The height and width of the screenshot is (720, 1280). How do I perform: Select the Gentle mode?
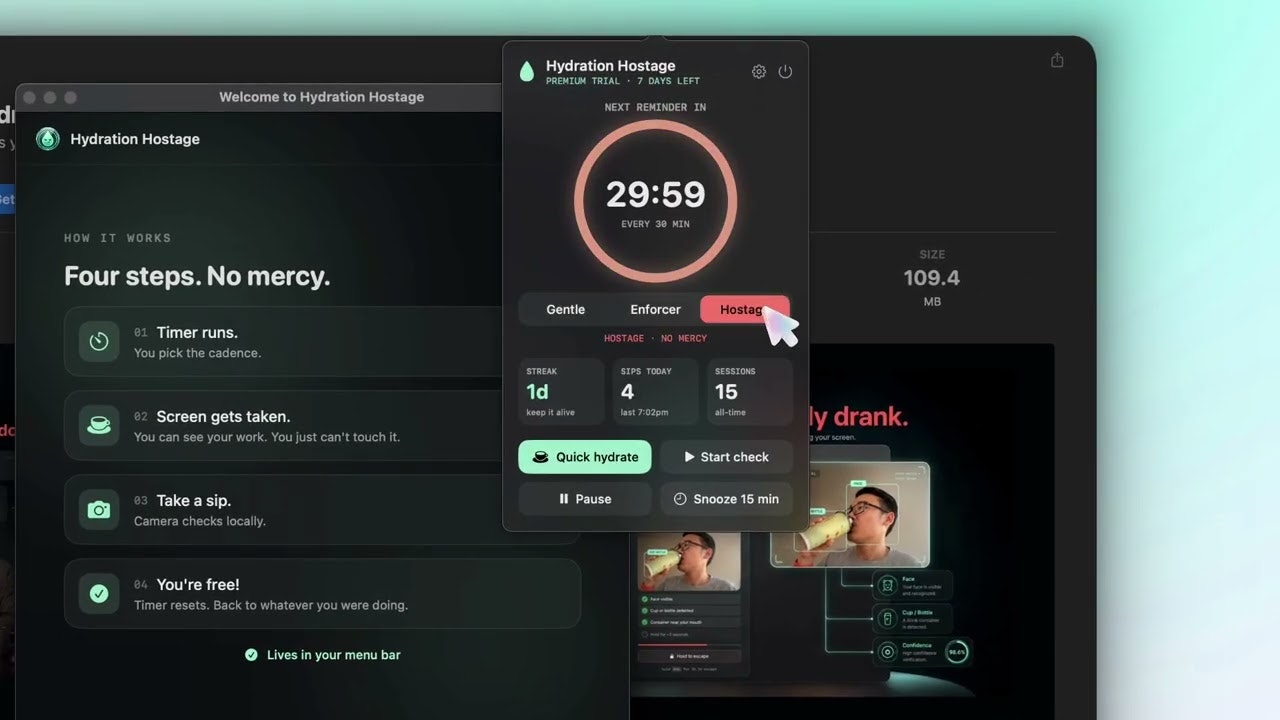[x=565, y=309]
